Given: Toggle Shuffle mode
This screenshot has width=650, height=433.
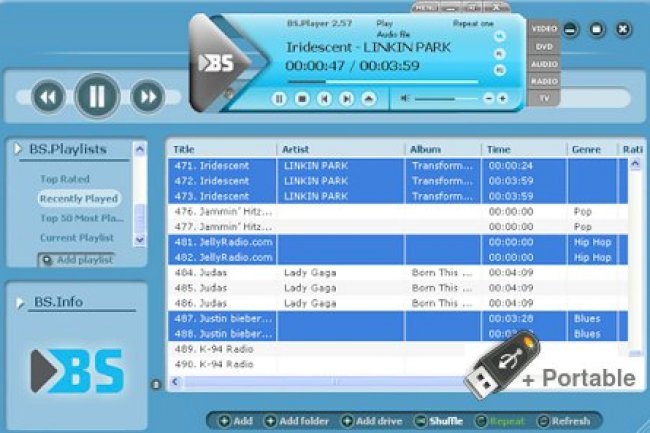Looking at the screenshot, I should click(439, 421).
